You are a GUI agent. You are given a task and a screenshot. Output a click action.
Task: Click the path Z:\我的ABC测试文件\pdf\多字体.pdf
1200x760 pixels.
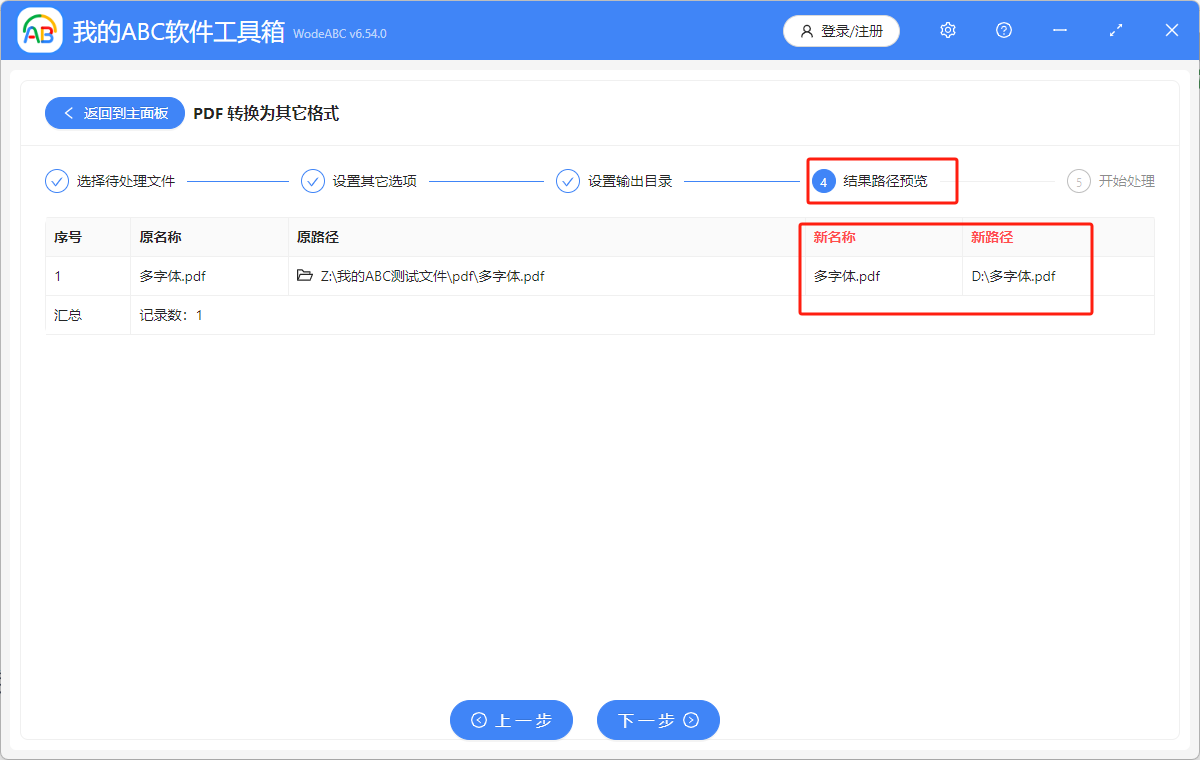point(432,276)
